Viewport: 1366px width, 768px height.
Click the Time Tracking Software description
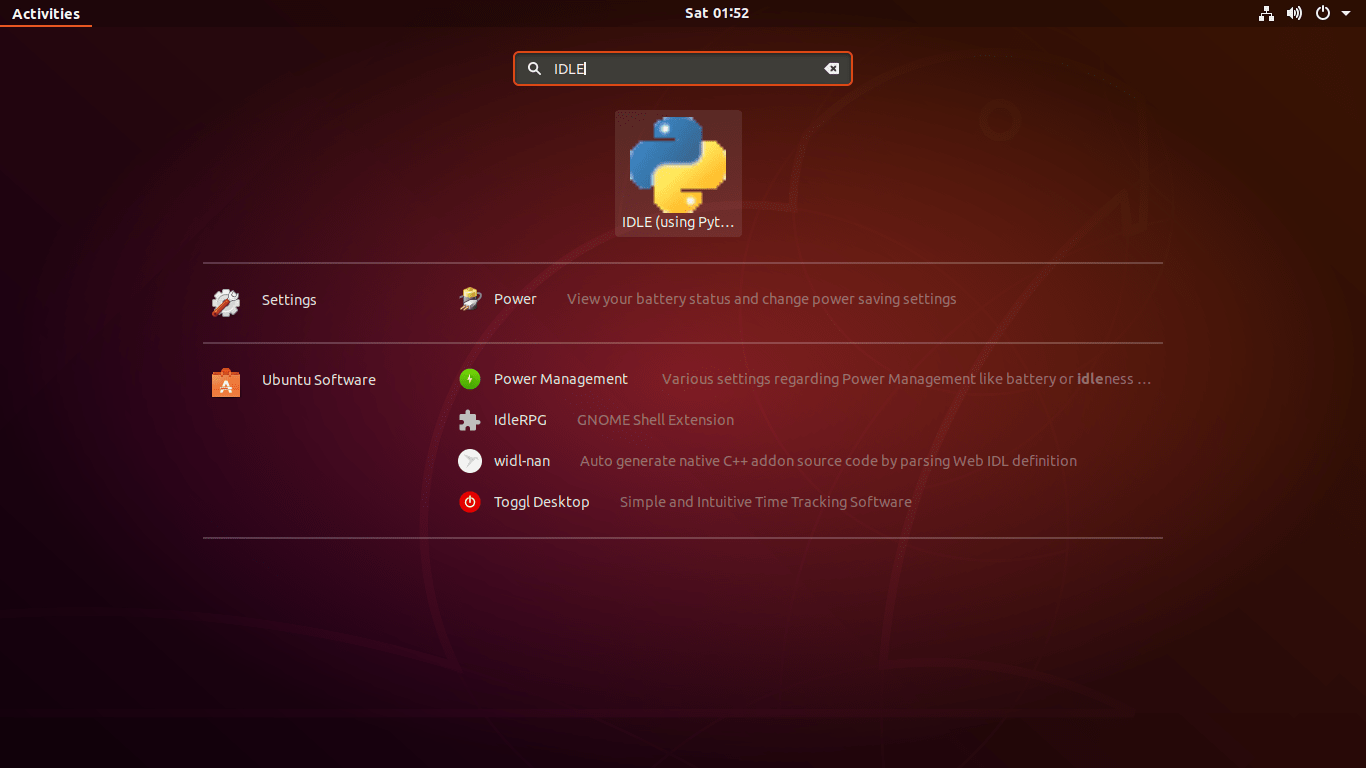point(766,502)
